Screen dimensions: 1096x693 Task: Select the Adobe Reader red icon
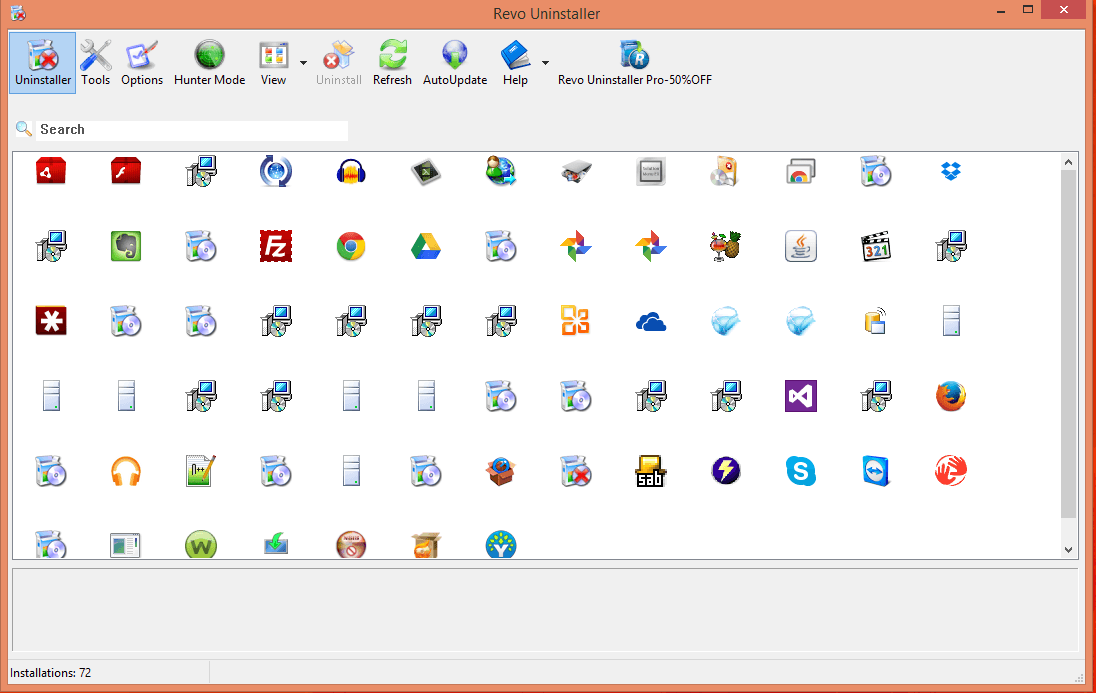pyautogui.click(x=51, y=171)
